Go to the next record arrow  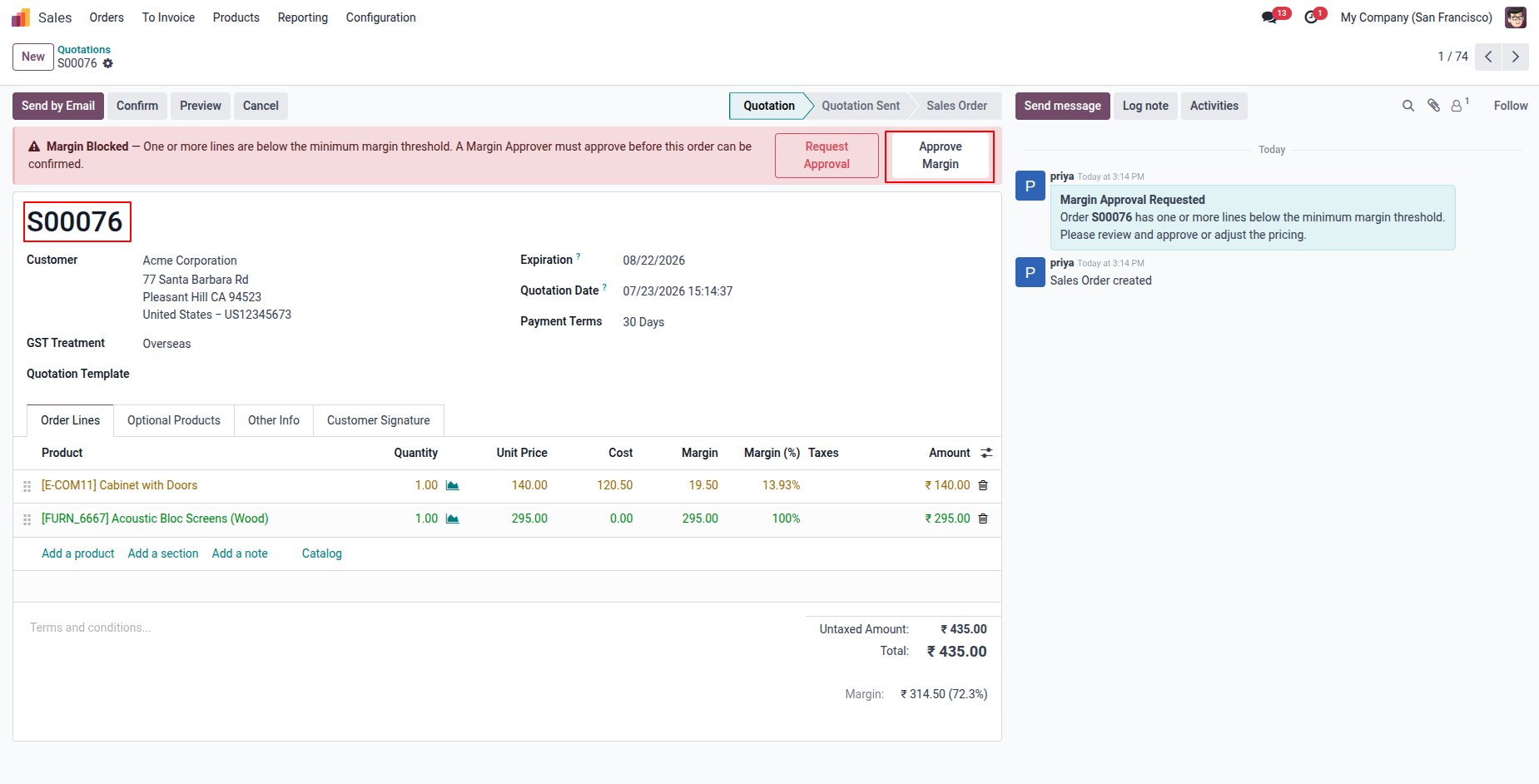coord(1516,57)
